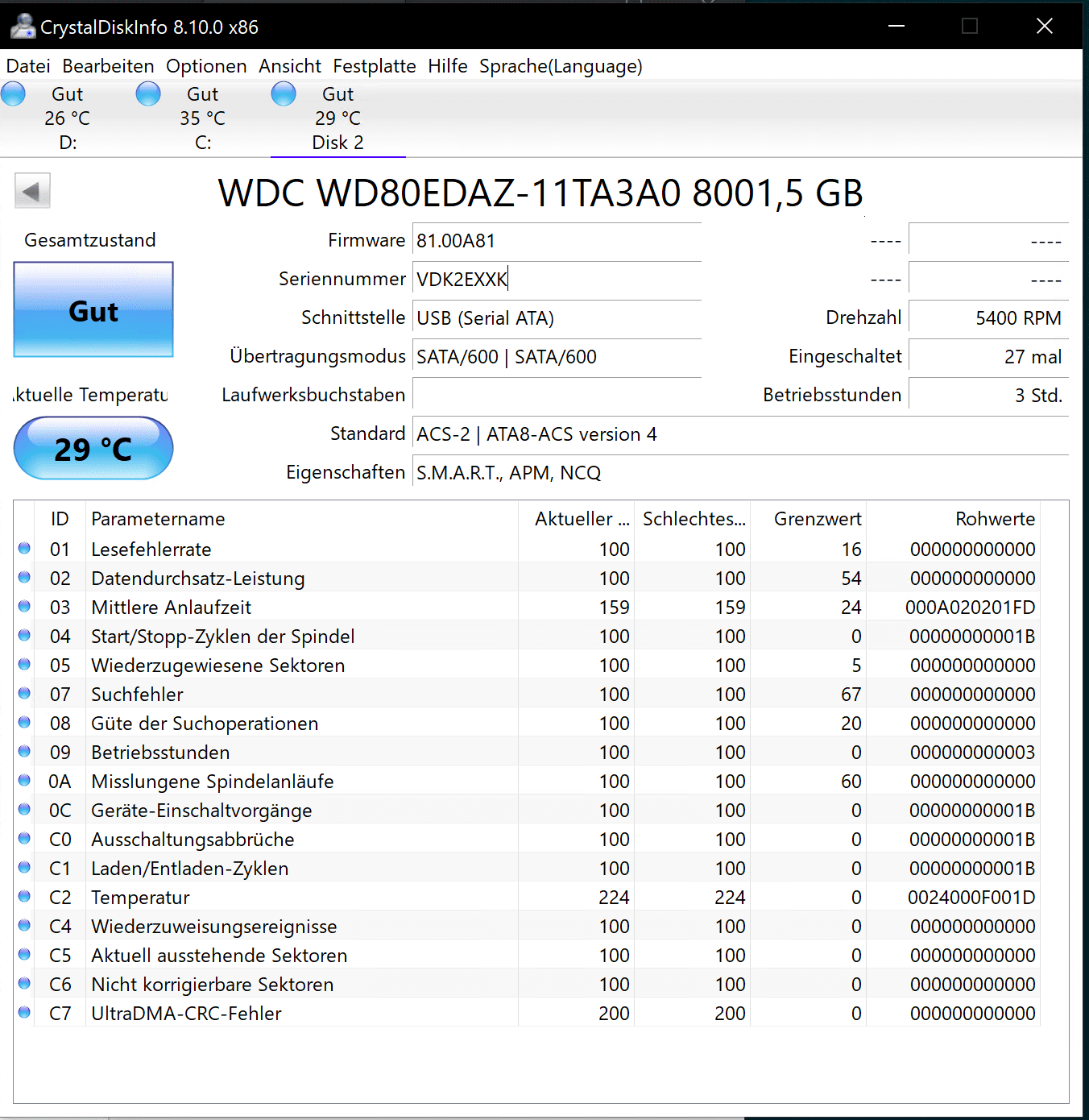Click status dot of Mittlere Anlaufzeit row
The height and width of the screenshot is (1120, 1089).
tap(24, 607)
